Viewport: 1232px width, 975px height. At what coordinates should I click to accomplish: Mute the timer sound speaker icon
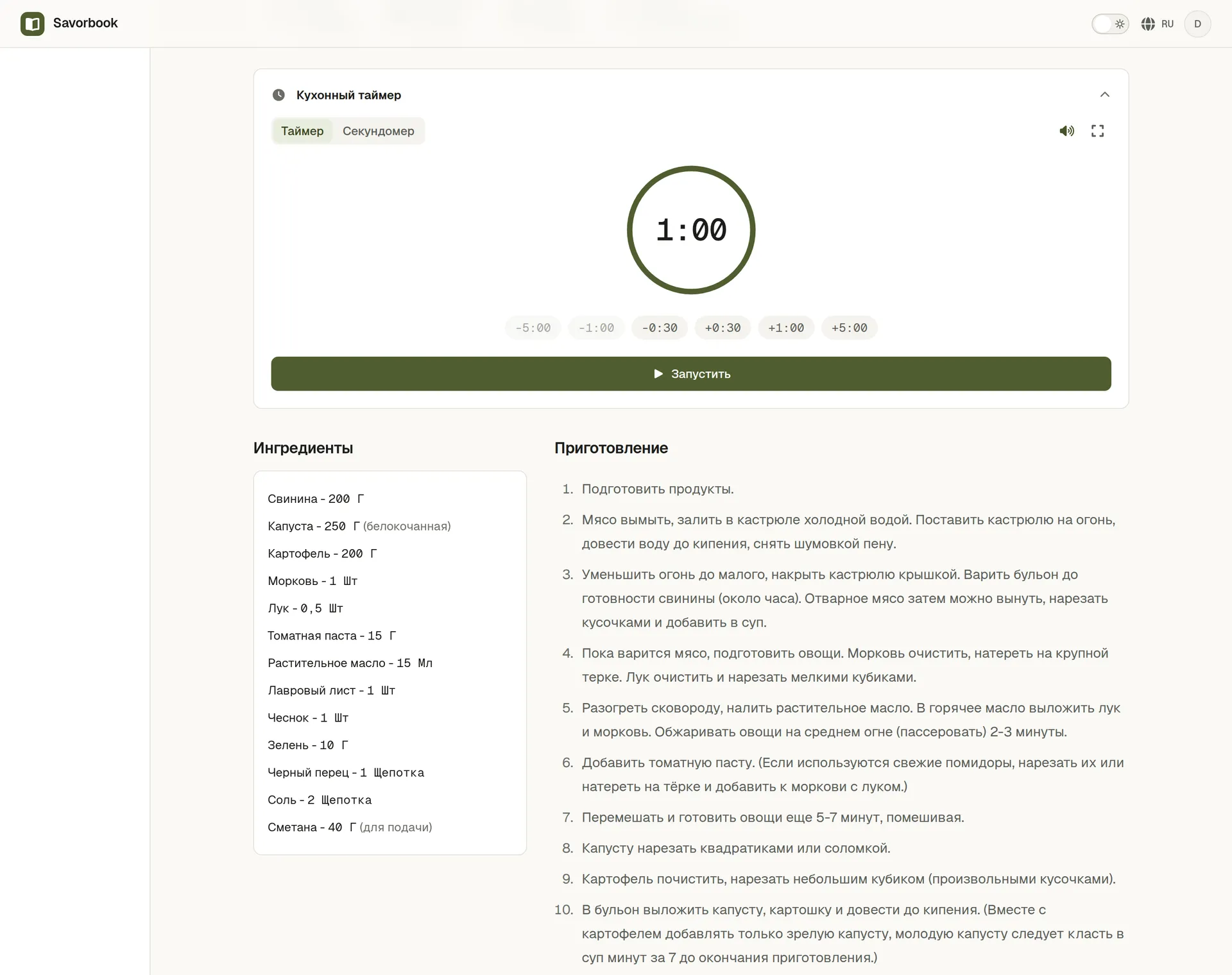coord(1066,131)
